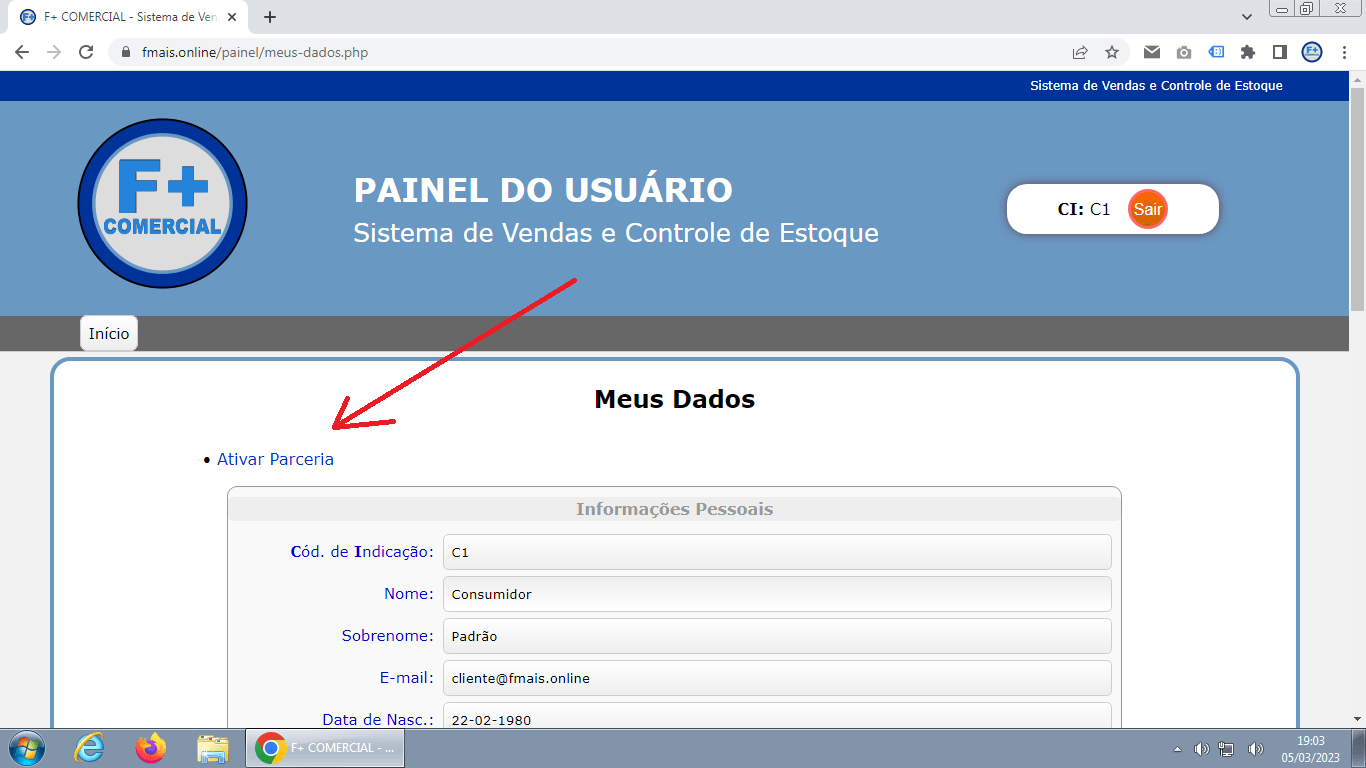1366x768 pixels.
Task: Open the browser tab list chevron
Action: tap(1247, 17)
